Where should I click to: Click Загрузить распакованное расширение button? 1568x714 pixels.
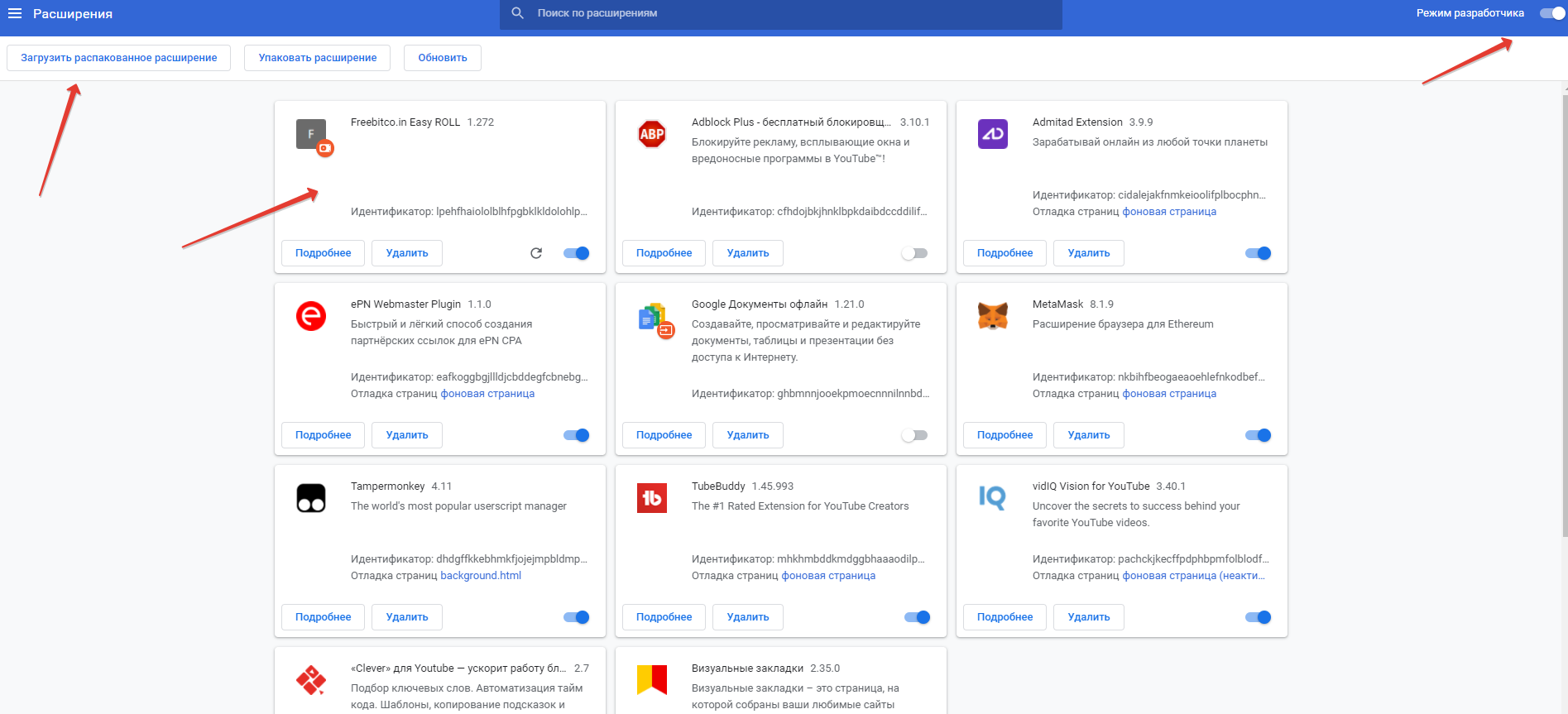119,58
